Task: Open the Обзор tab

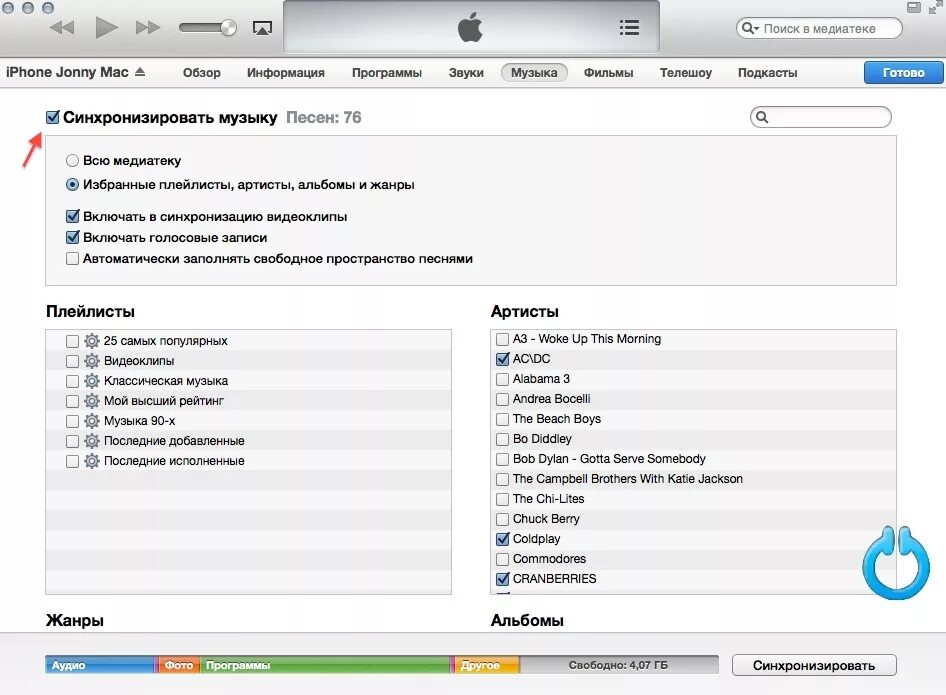Action: pos(202,72)
